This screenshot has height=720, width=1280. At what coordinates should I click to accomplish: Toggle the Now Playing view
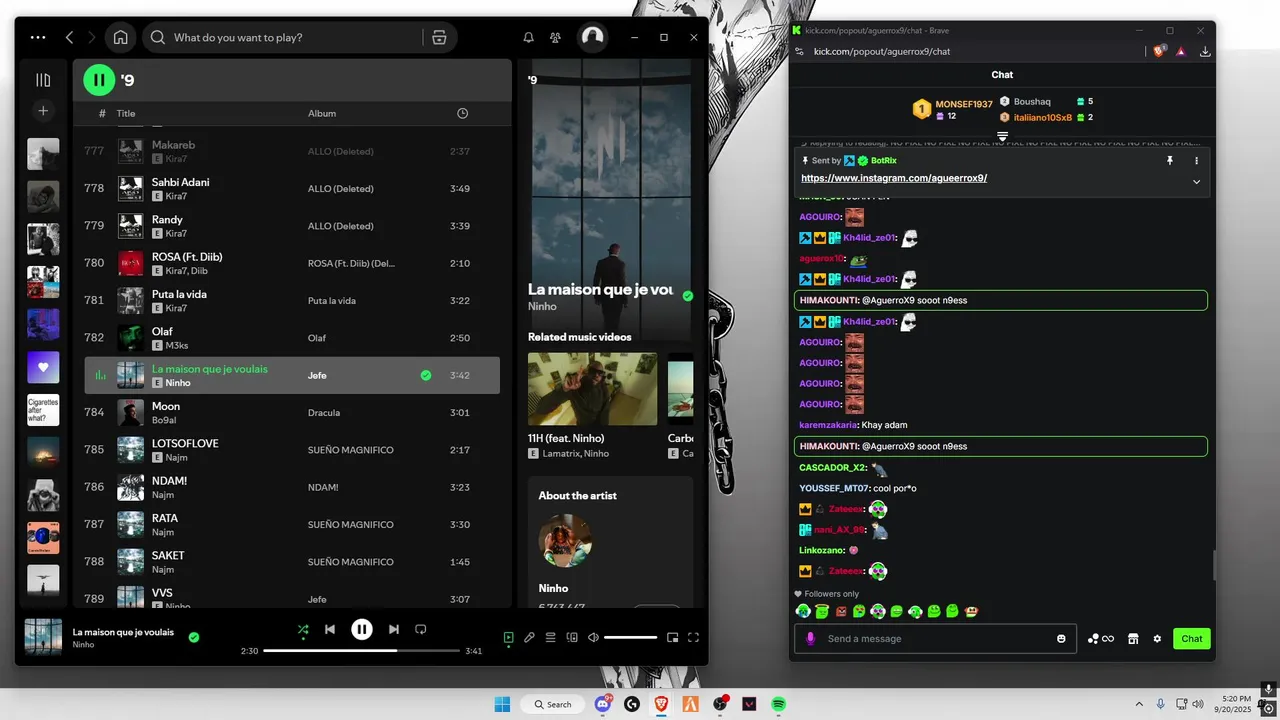click(x=508, y=637)
